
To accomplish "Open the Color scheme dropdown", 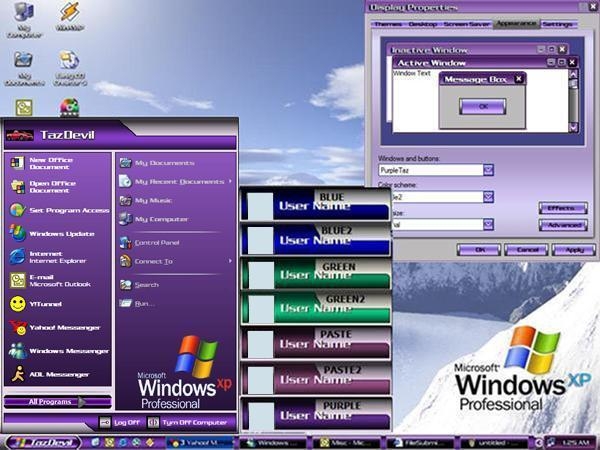I will click(x=488, y=197).
